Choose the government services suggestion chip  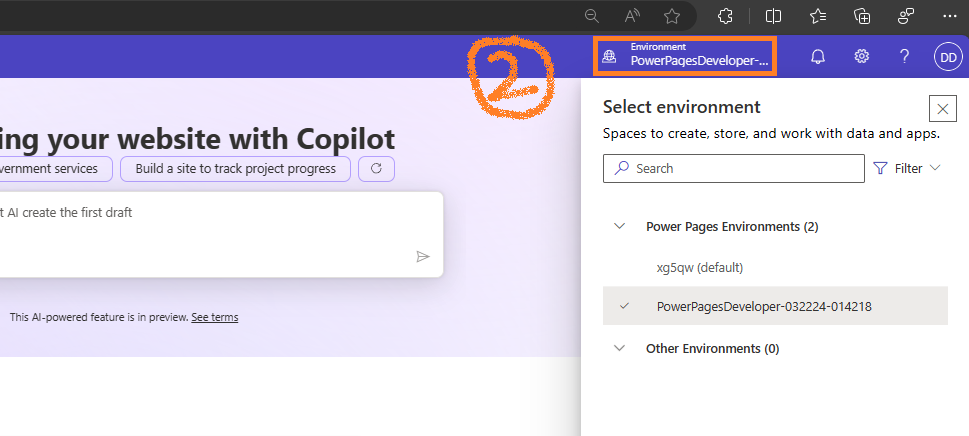tap(56, 169)
